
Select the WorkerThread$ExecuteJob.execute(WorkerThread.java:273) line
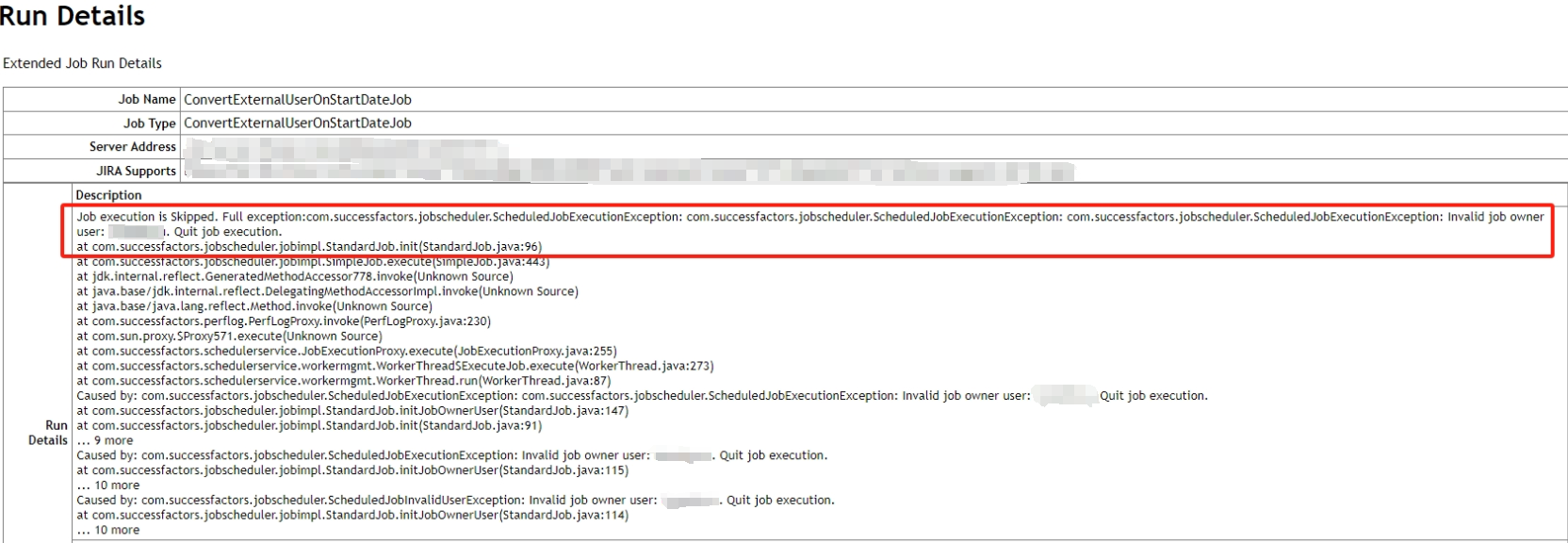click(395, 366)
